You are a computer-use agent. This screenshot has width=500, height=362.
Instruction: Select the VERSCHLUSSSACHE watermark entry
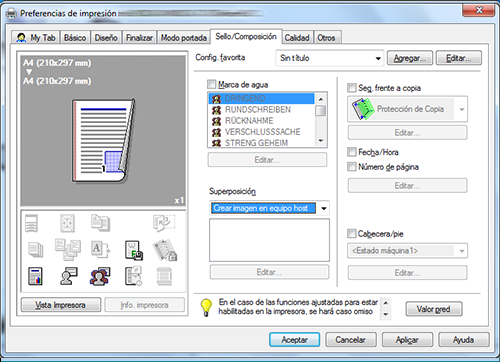[262, 132]
